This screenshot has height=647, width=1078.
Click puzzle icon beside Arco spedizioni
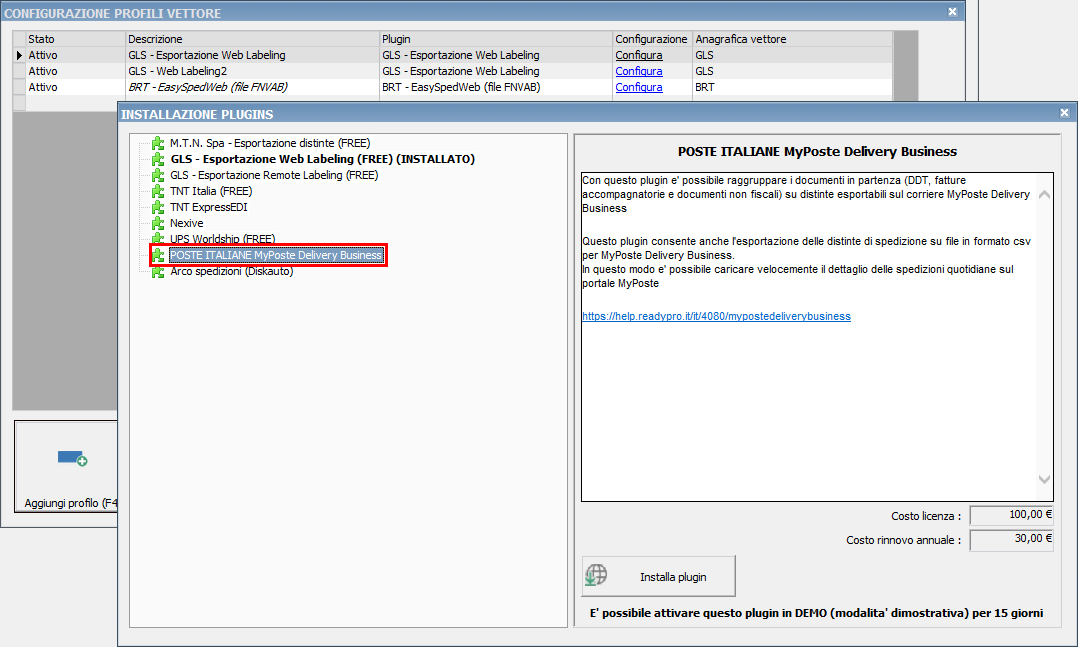coord(158,271)
